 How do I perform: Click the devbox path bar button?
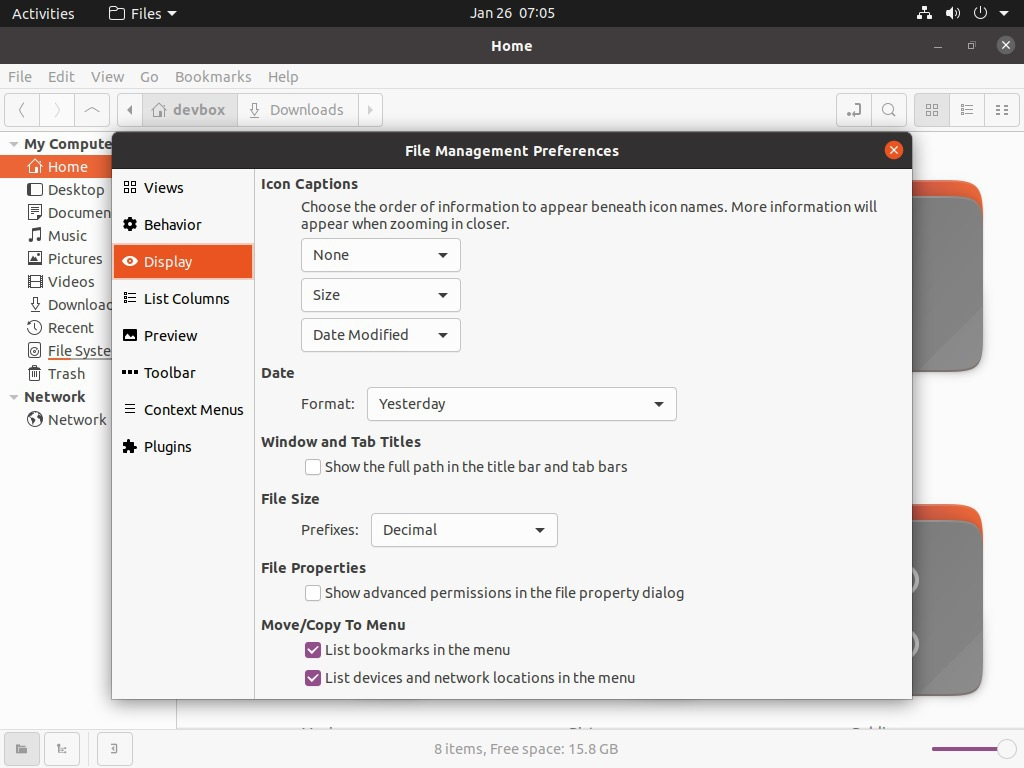[189, 110]
